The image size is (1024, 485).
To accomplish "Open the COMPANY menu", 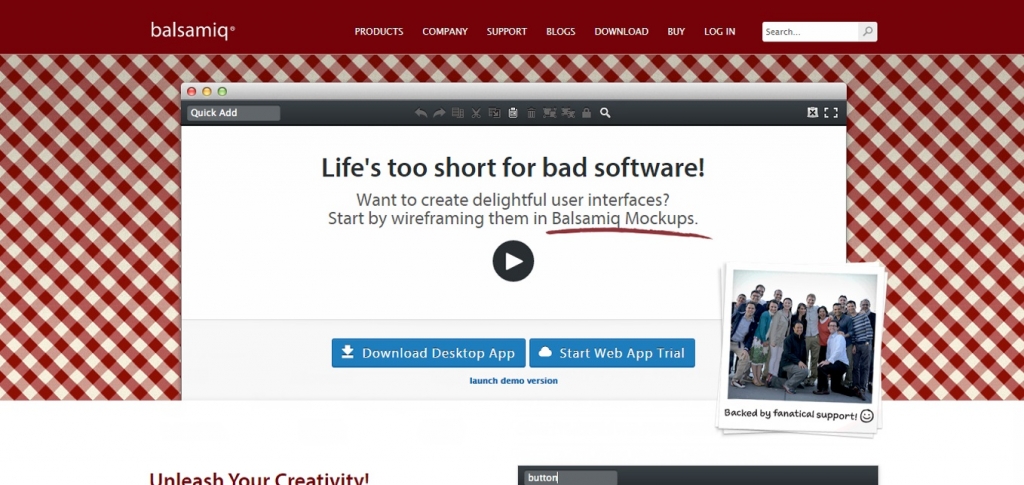I will pyautogui.click(x=445, y=32).
